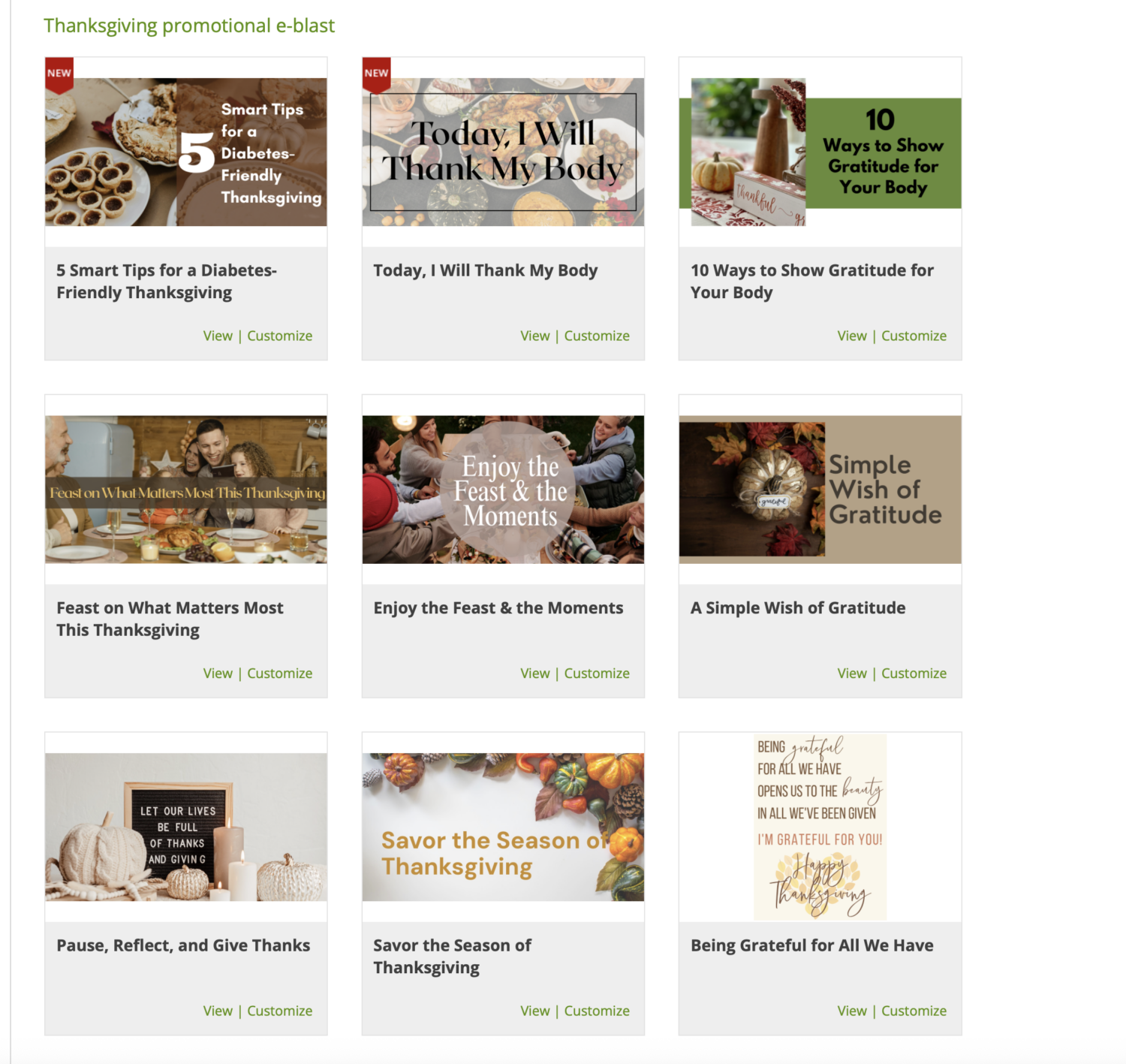This screenshot has height=1064, width=1126.
Task: View the Feast on What Matters Most template
Action: click(218, 674)
